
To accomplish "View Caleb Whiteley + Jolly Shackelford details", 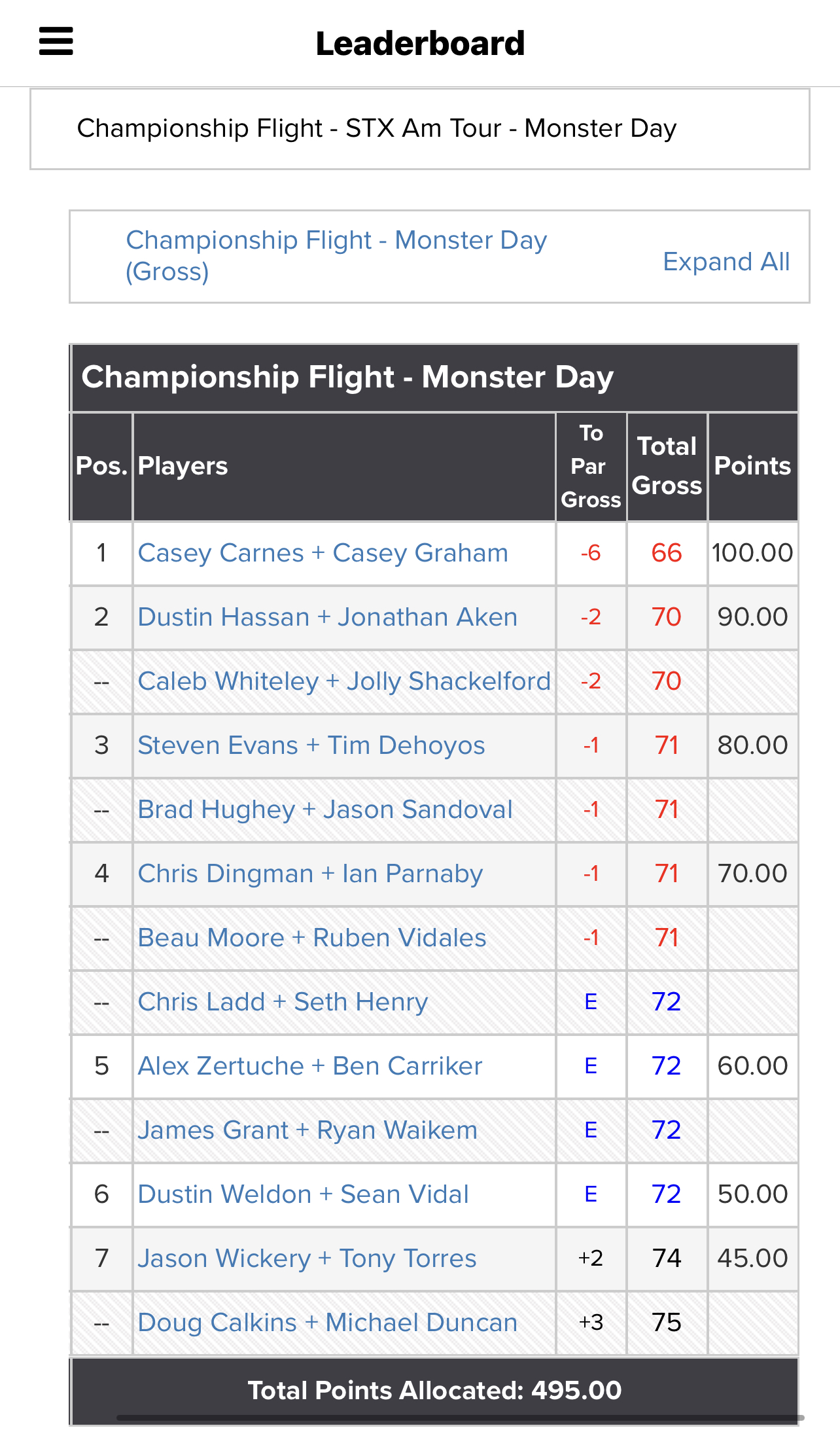I will pyautogui.click(x=345, y=681).
